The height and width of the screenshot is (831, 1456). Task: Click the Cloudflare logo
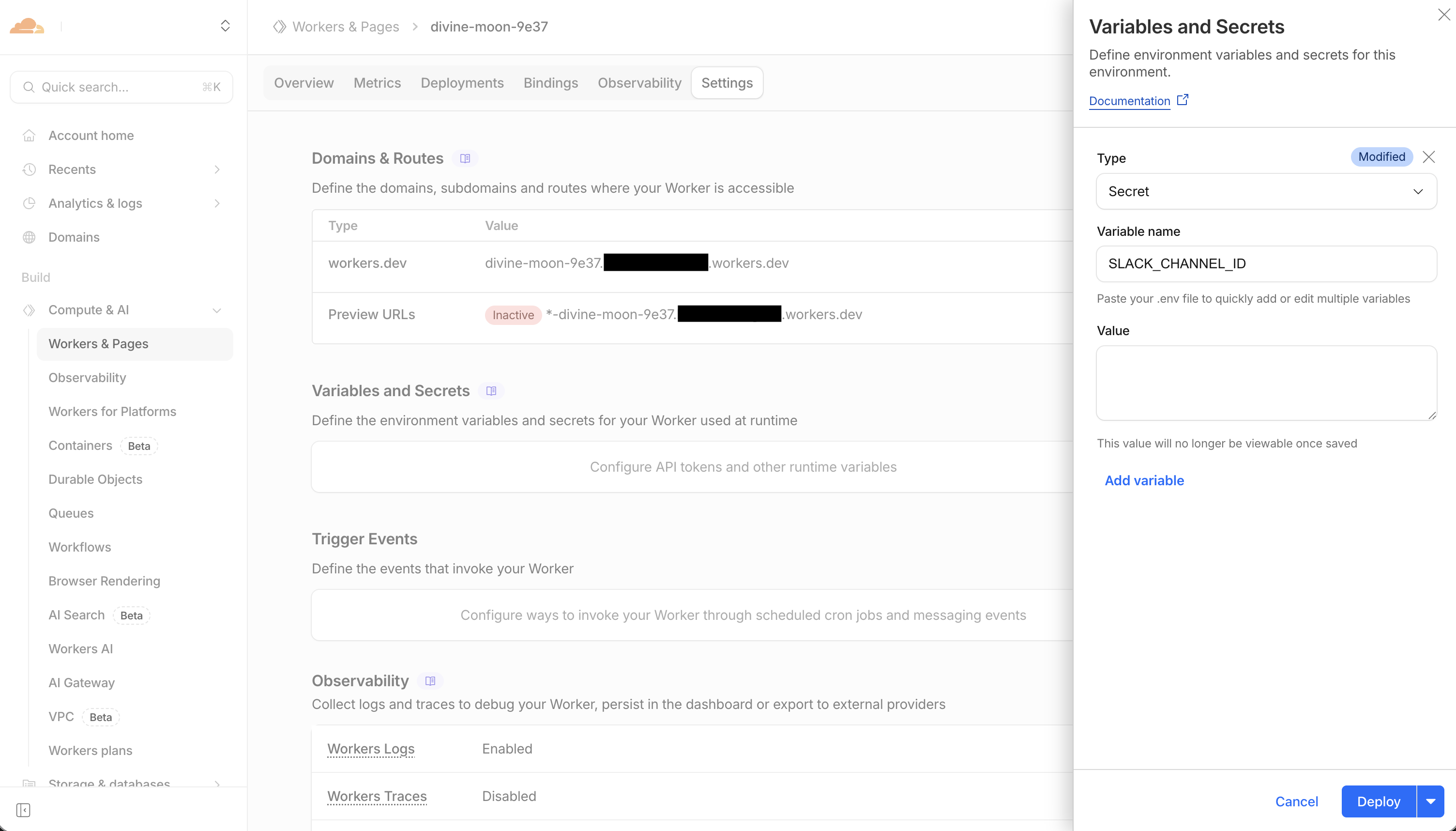(x=27, y=26)
